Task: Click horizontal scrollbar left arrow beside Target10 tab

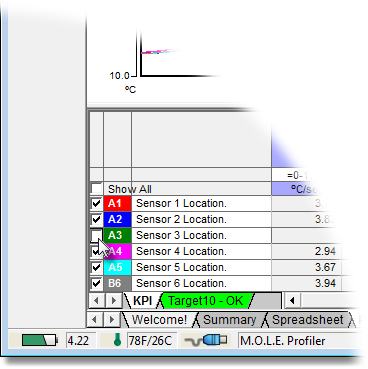Action: tap(292, 301)
